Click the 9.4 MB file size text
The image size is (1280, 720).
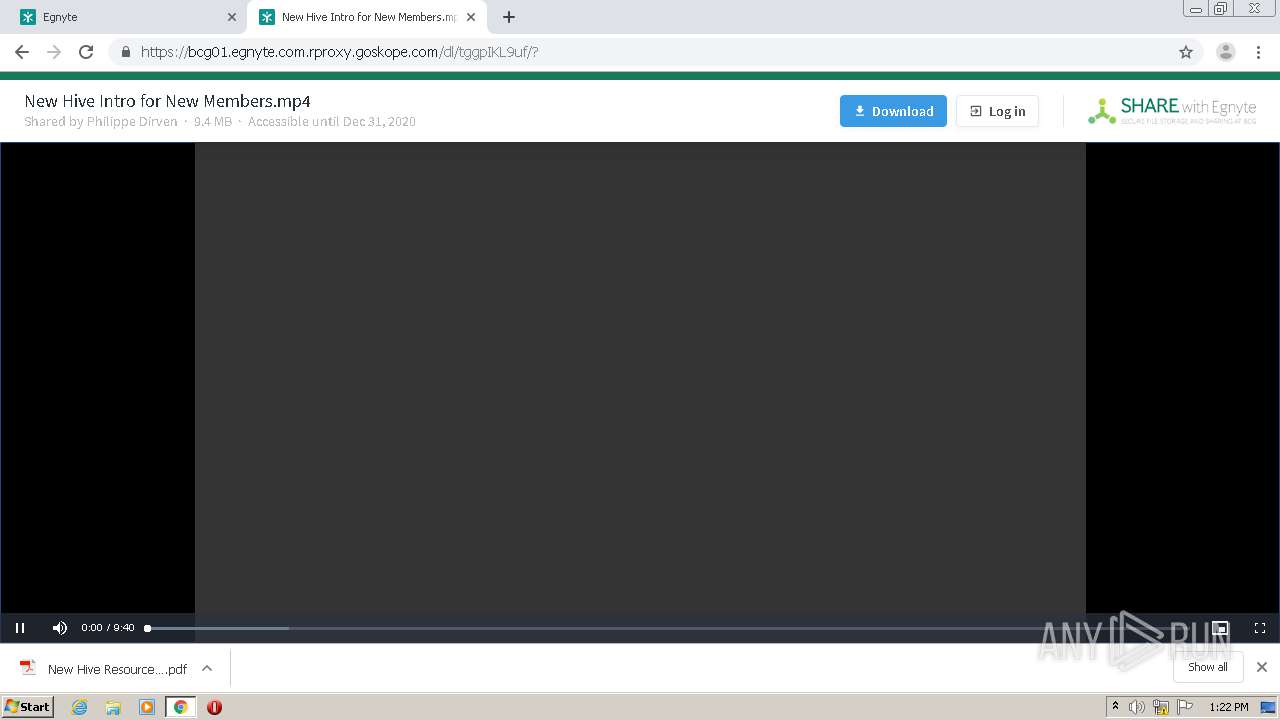(x=213, y=121)
